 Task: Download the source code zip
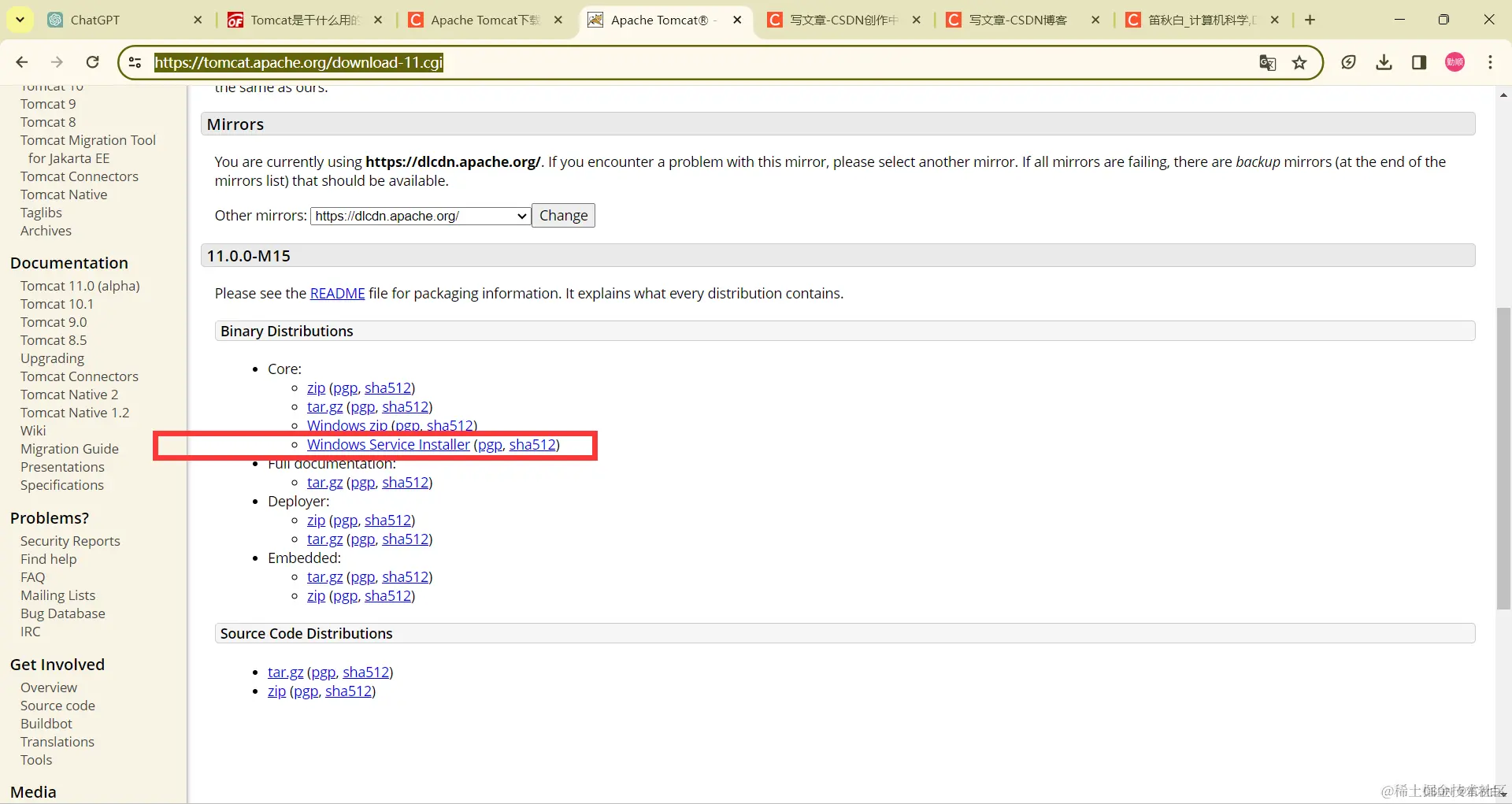[x=276, y=691]
